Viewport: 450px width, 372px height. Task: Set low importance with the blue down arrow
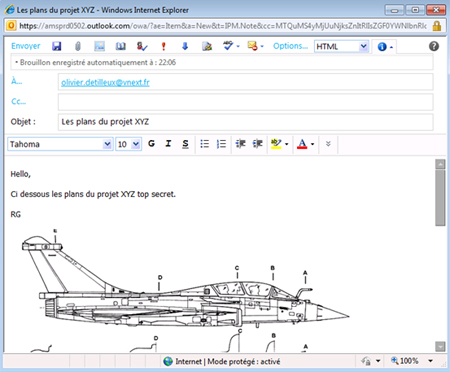(x=185, y=46)
